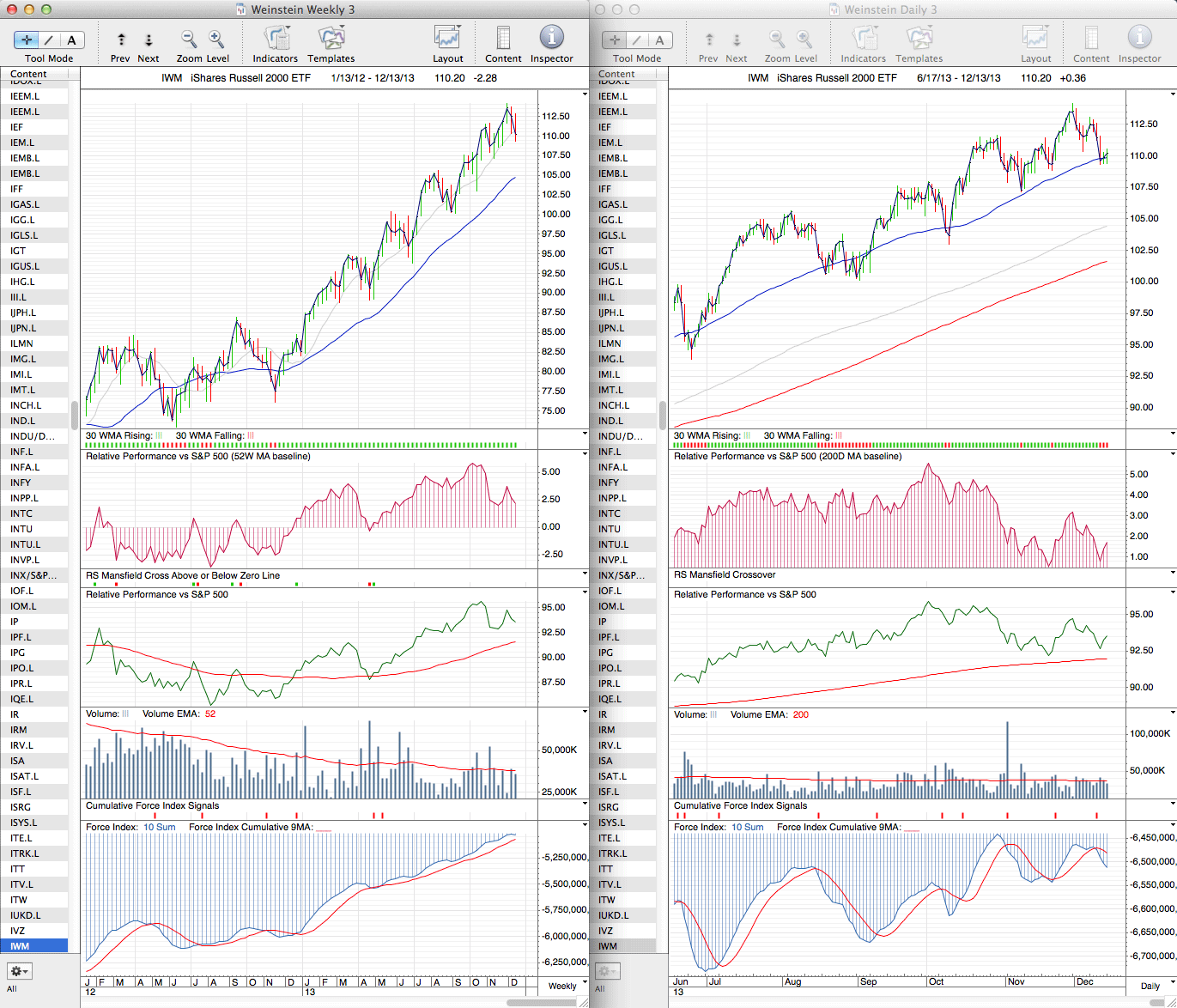This screenshot has height=1008, width=1177.
Task: Open Weekly Force Index 10 Sum menu arrow
Action: pyautogui.click(x=585, y=826)
